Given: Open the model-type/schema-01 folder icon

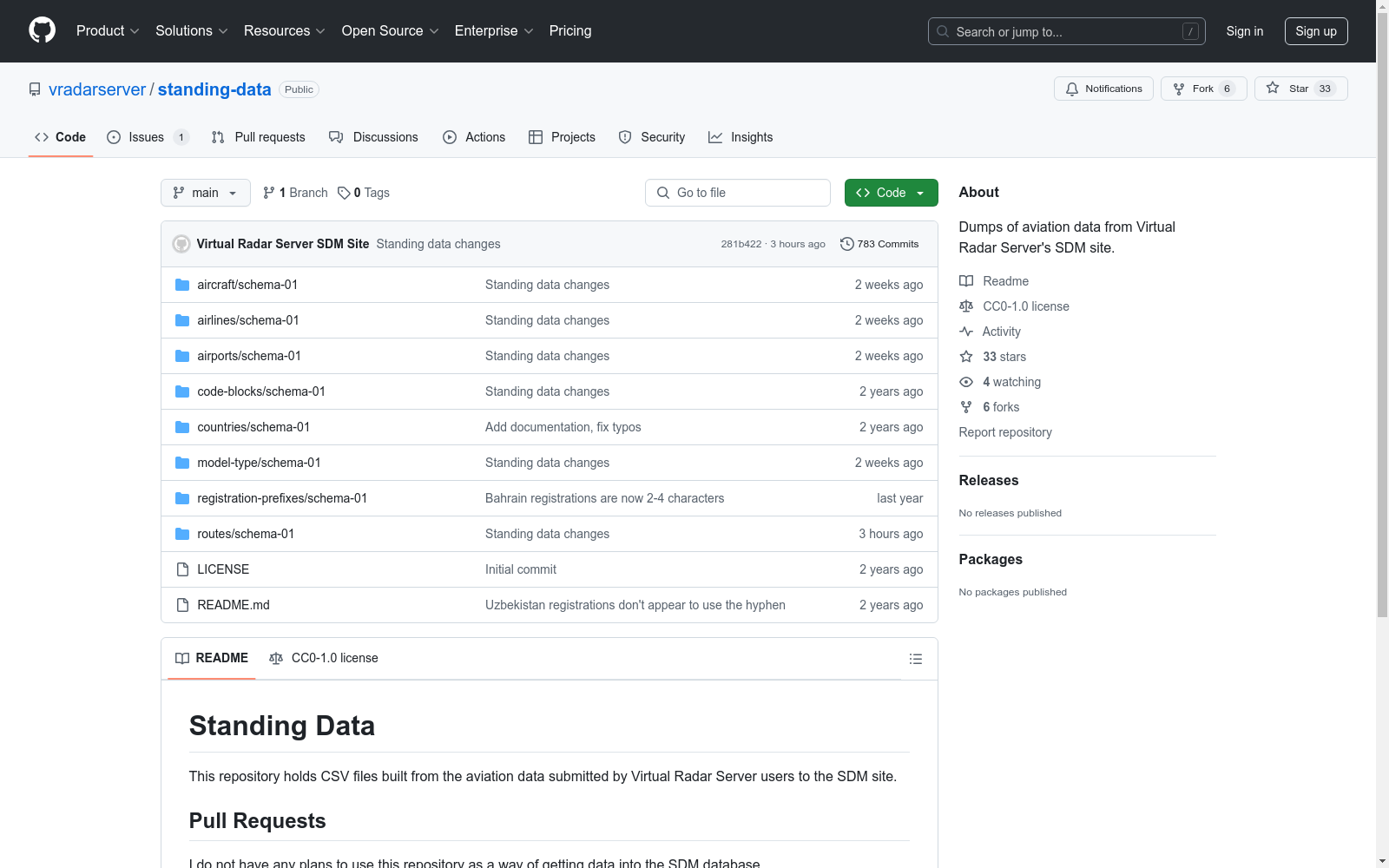Looking at the screenshot, I should (x=182, y=463).
